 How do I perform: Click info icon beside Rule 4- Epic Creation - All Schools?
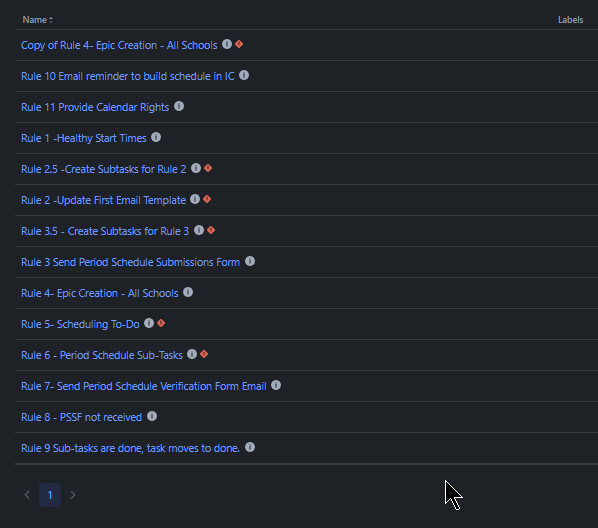tap(188, 292)
